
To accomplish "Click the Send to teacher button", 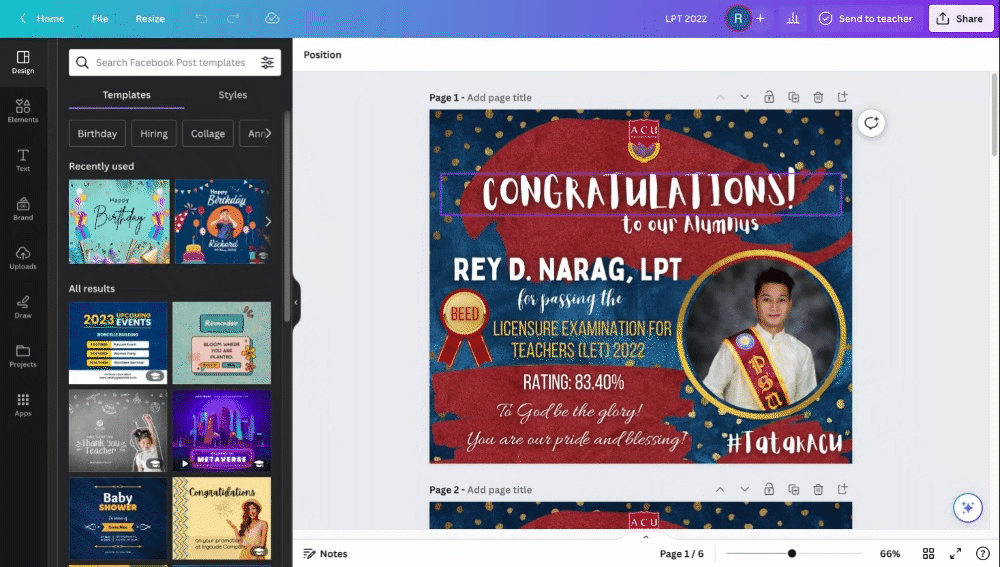I will [865, 18].
